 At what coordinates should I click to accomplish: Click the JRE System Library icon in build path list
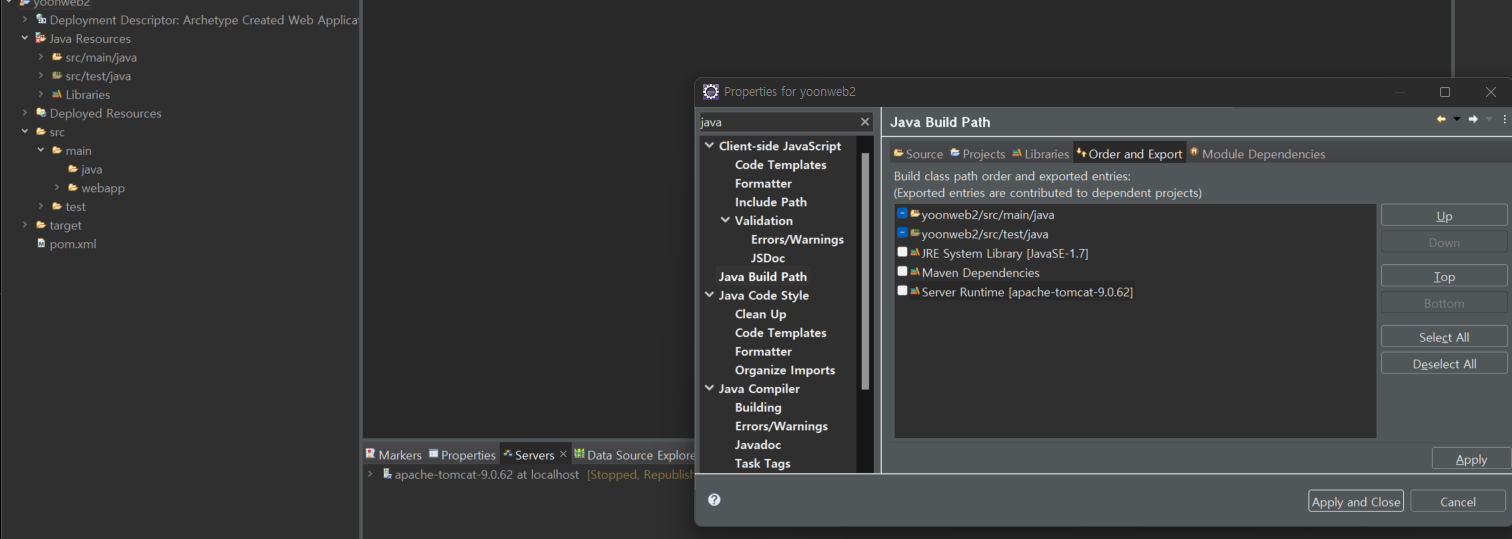(x=915, y=253)
